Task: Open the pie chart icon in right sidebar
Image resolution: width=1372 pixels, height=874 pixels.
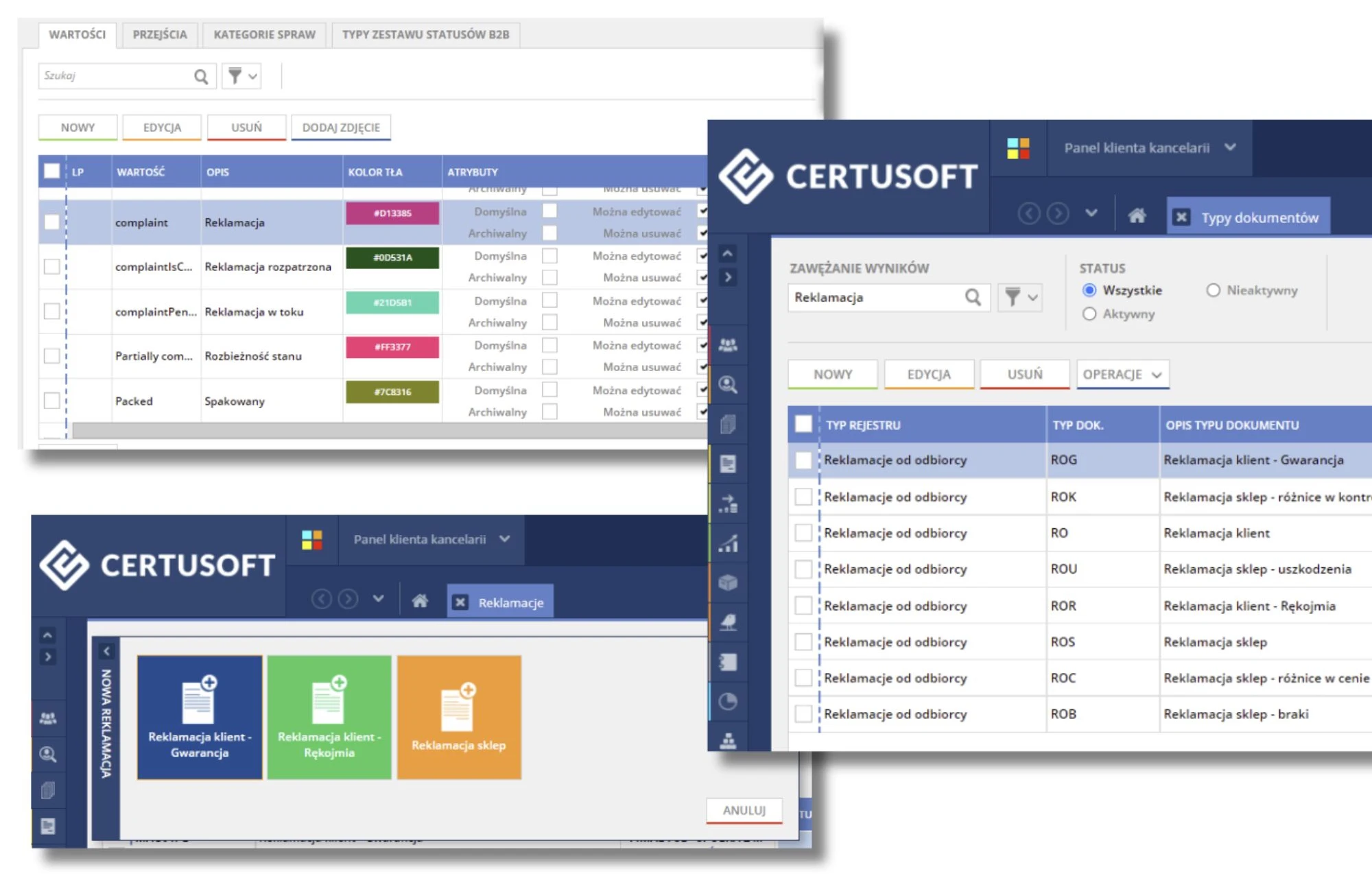Action: click(x=728, y=701)
